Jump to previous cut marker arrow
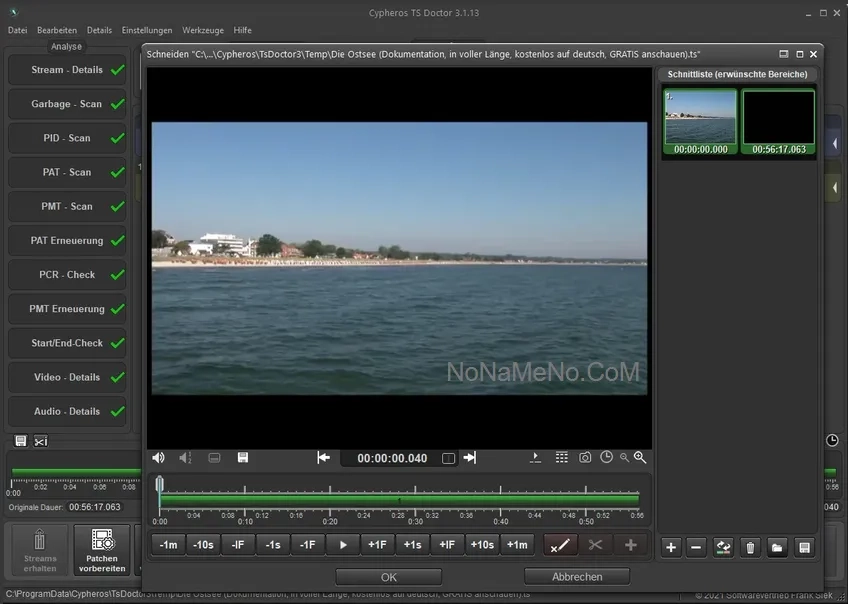Screen dimensions: 848x604 pyautogui.click(x=323, y=458)
